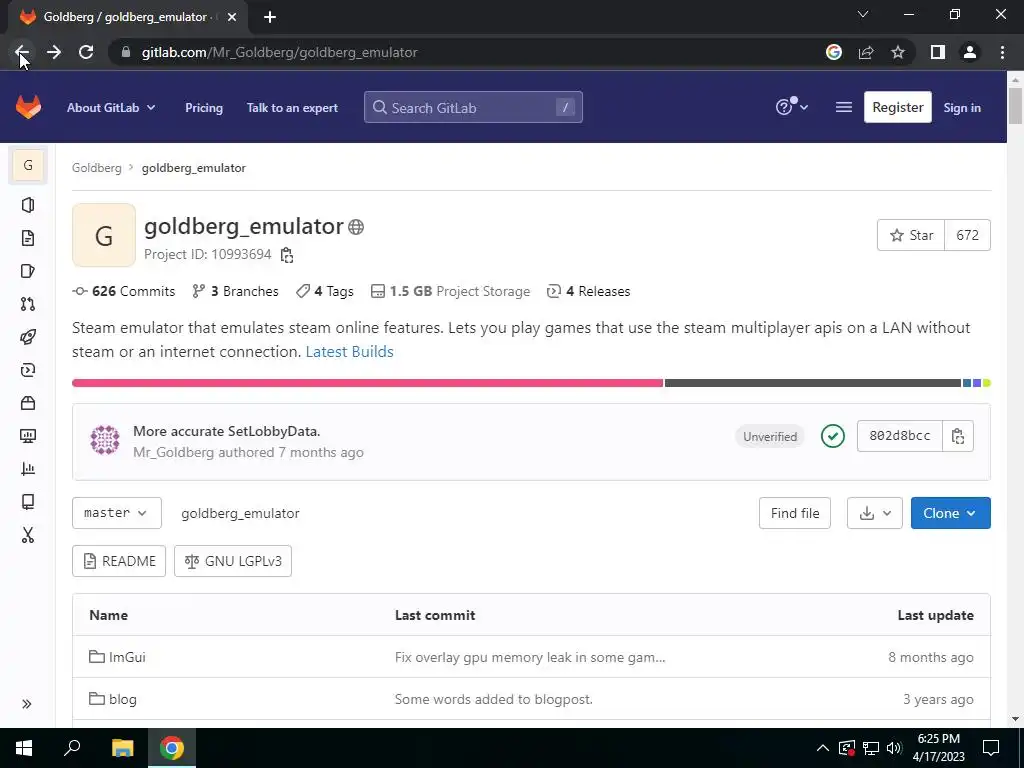
Task: Open Repository in the sidebar
Action: click(27, 238)
